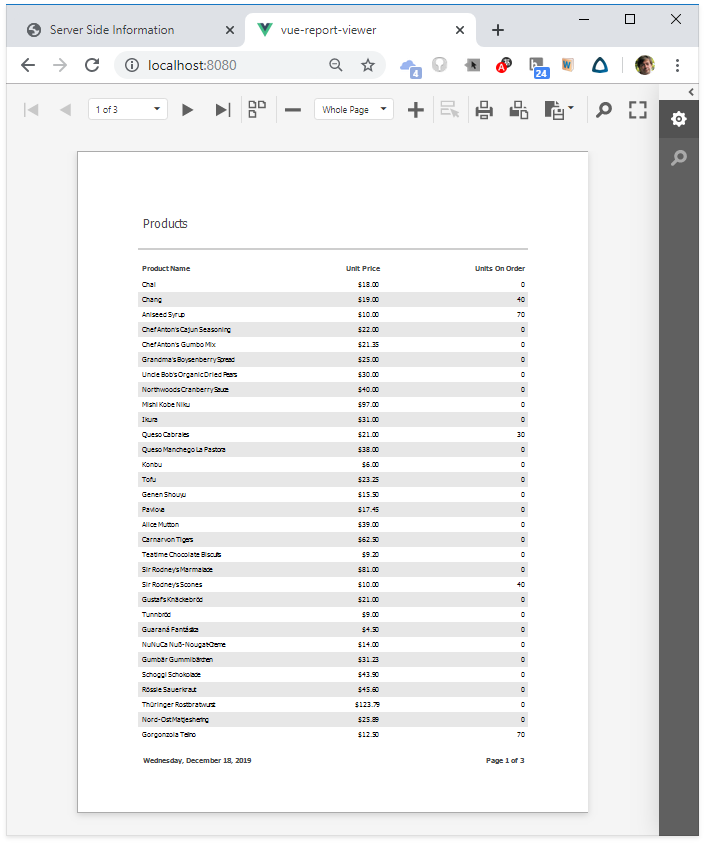This screenshot has height=844, width=705.
Task: View site information icon
Action: tap(131, 65)
